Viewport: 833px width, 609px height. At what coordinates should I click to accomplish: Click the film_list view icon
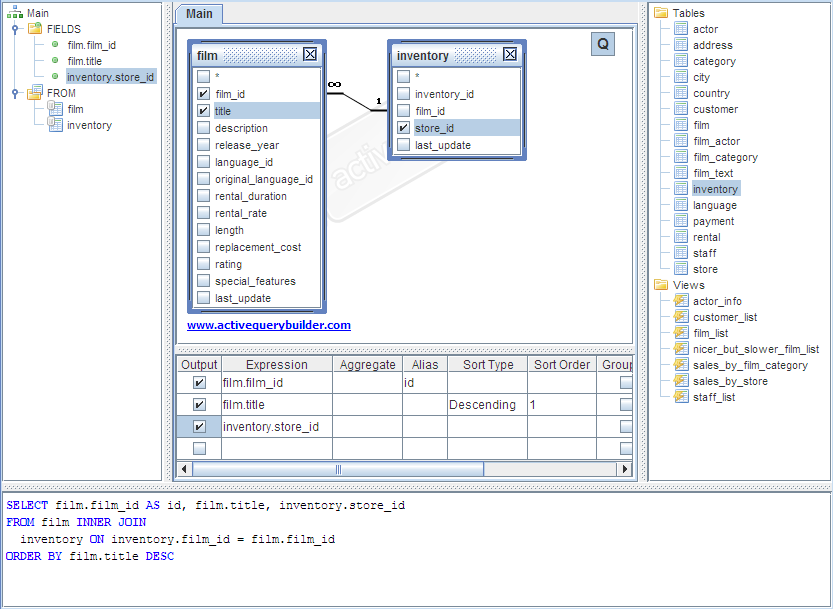681,333
